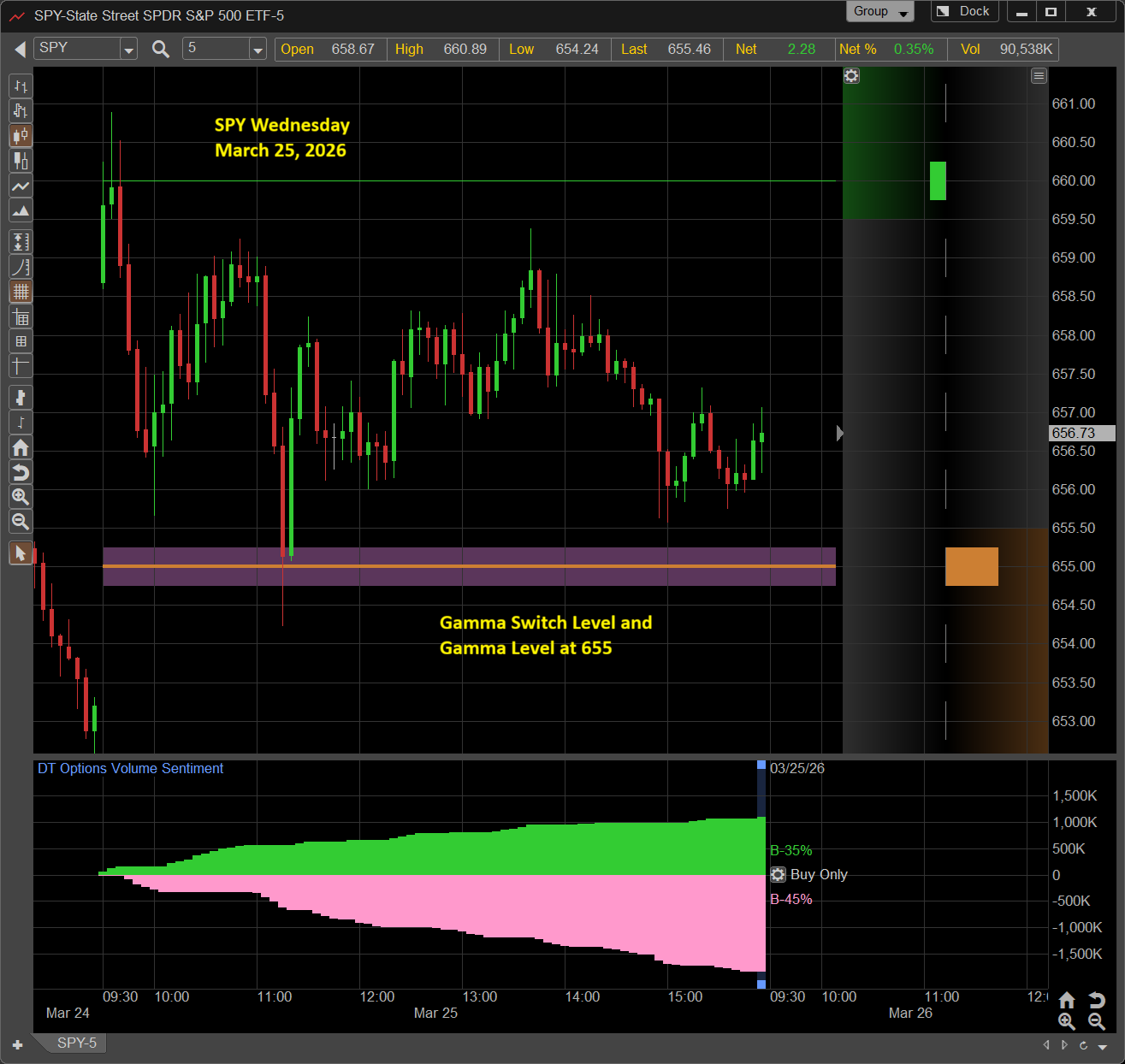Select the candlestick chart type icon
Image resolution: width=1125 pixels, height=1064 pixels.
[21, 136]
